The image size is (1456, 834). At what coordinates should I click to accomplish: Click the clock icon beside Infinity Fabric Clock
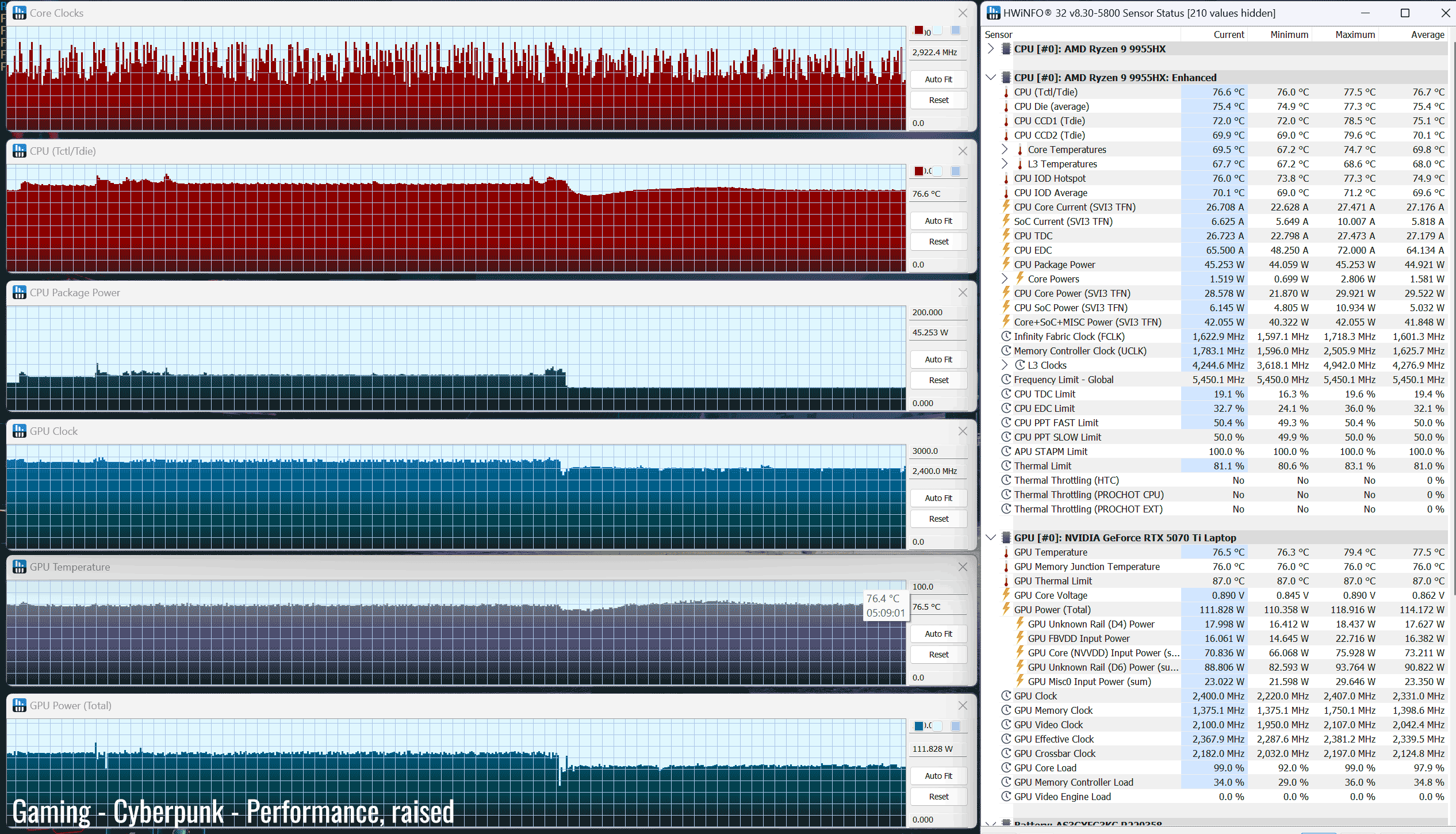tap(1006, 336)
